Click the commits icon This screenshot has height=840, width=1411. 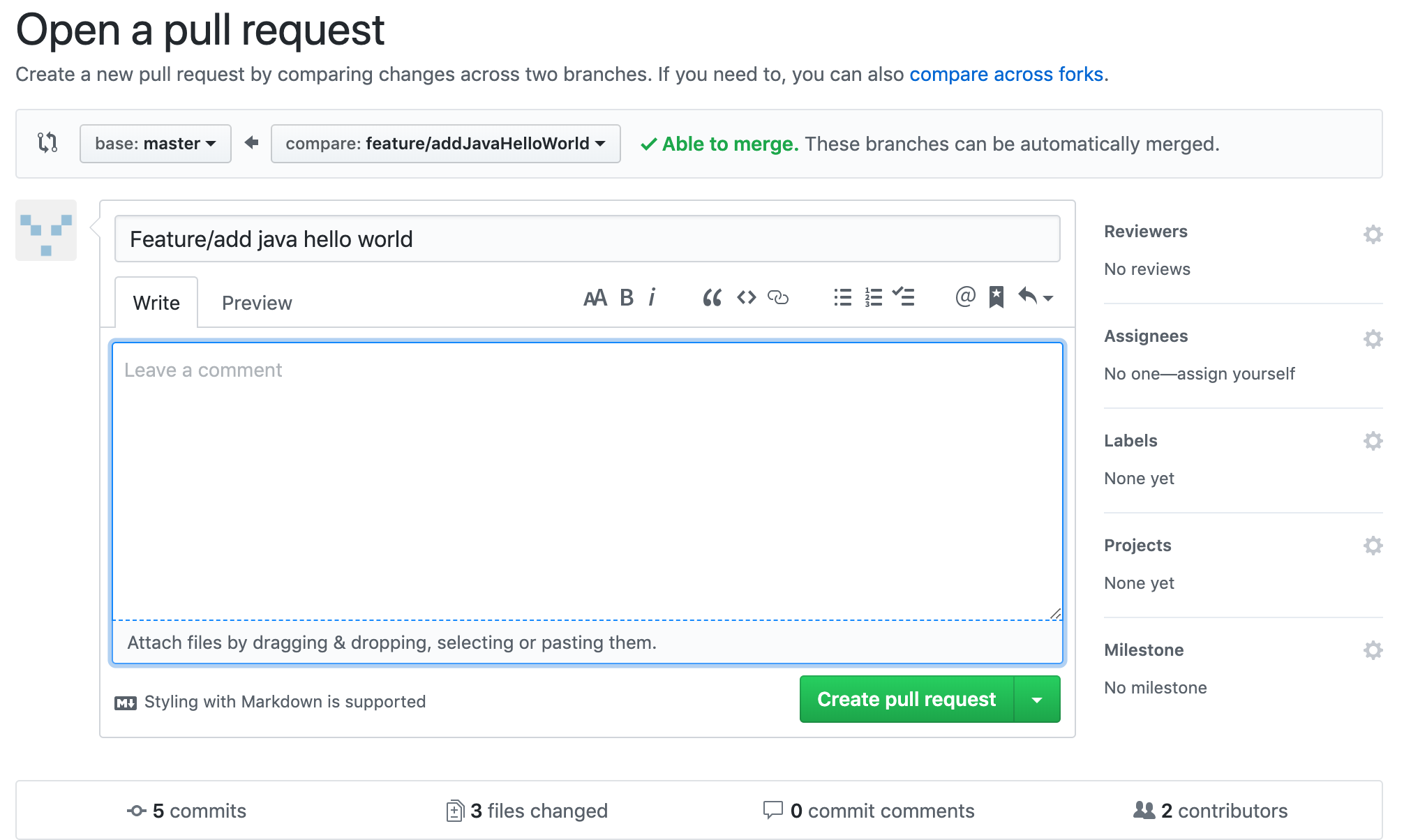click(x=137, y=811)
